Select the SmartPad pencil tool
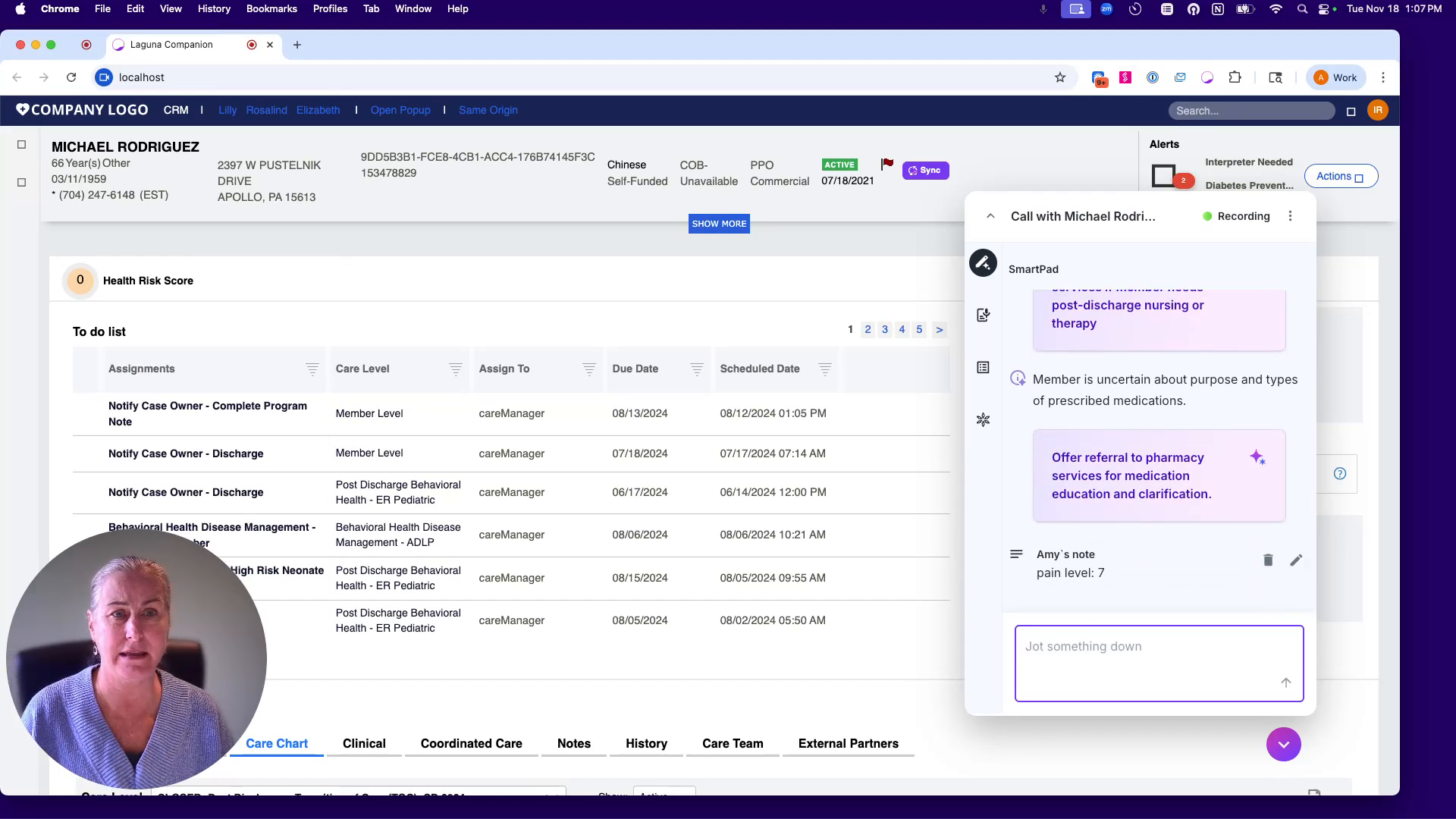 pos(983,263)
